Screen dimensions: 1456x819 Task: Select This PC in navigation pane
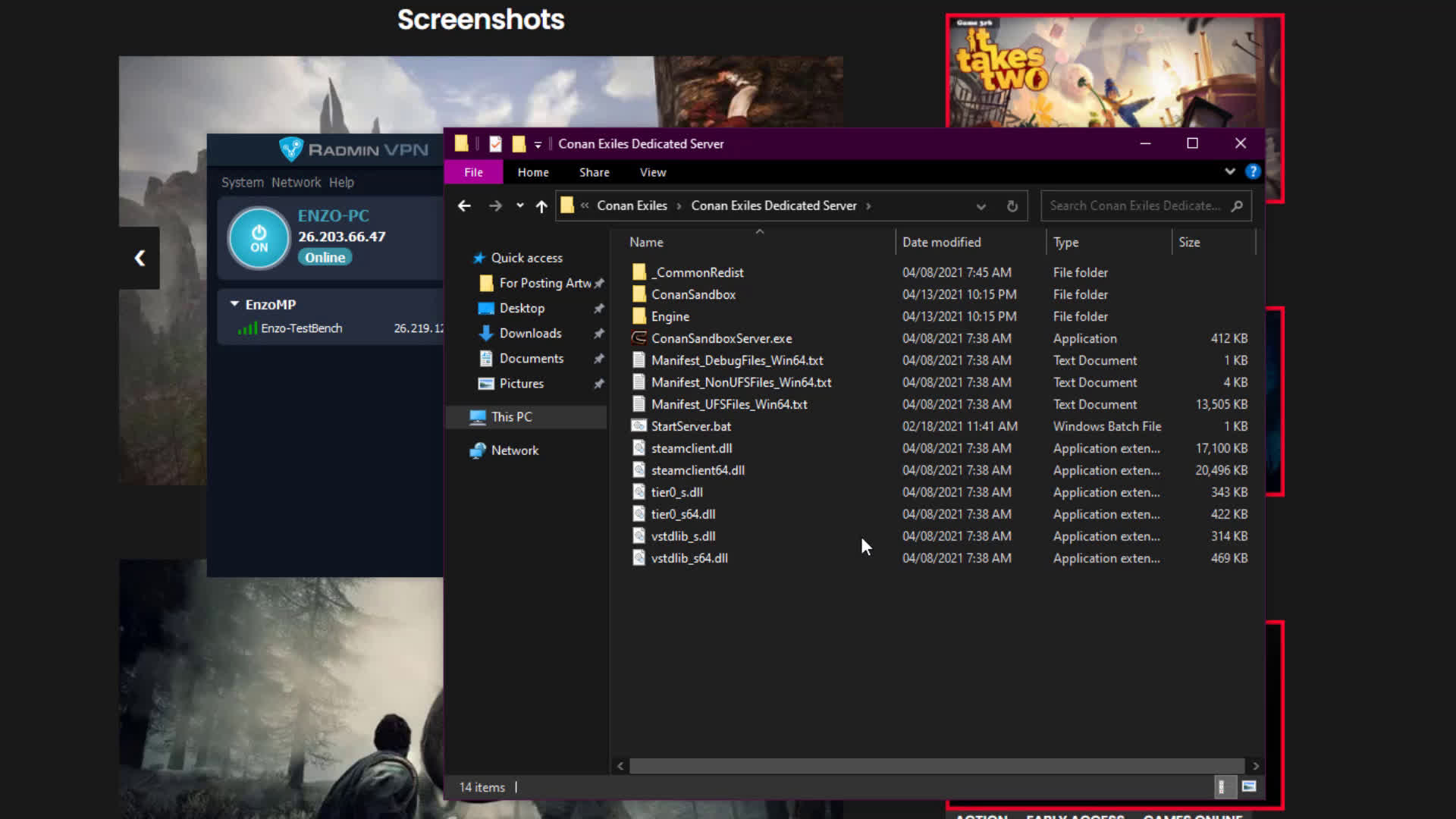(x=511, y=416)
